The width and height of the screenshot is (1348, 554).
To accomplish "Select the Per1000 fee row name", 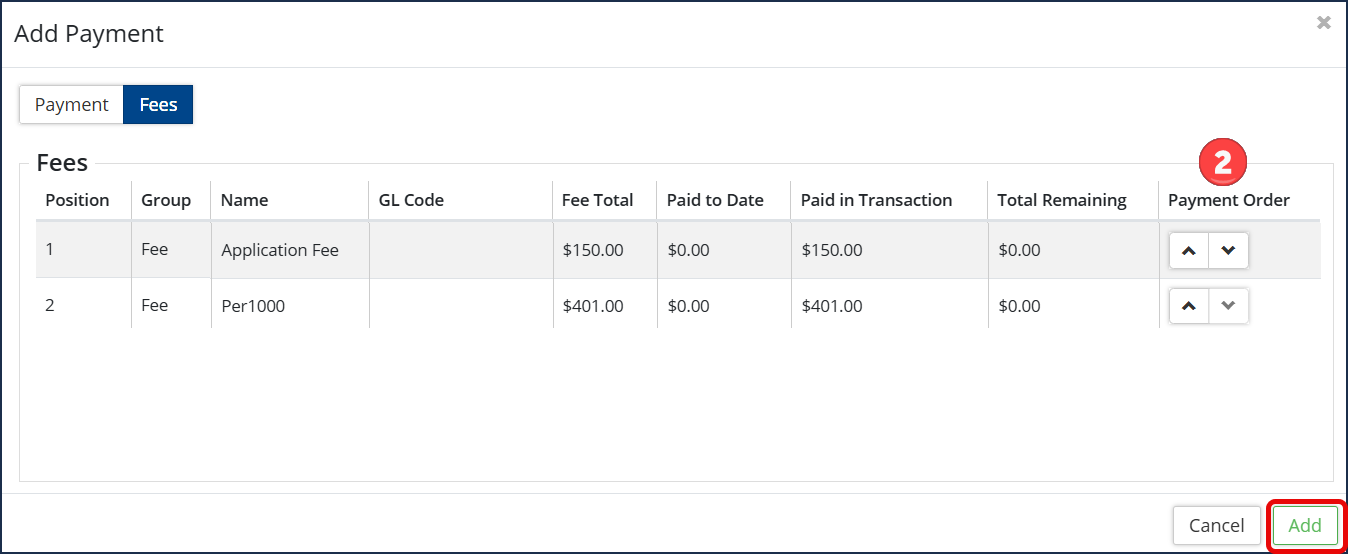I will pyautogui.click(x=253, y=306).
